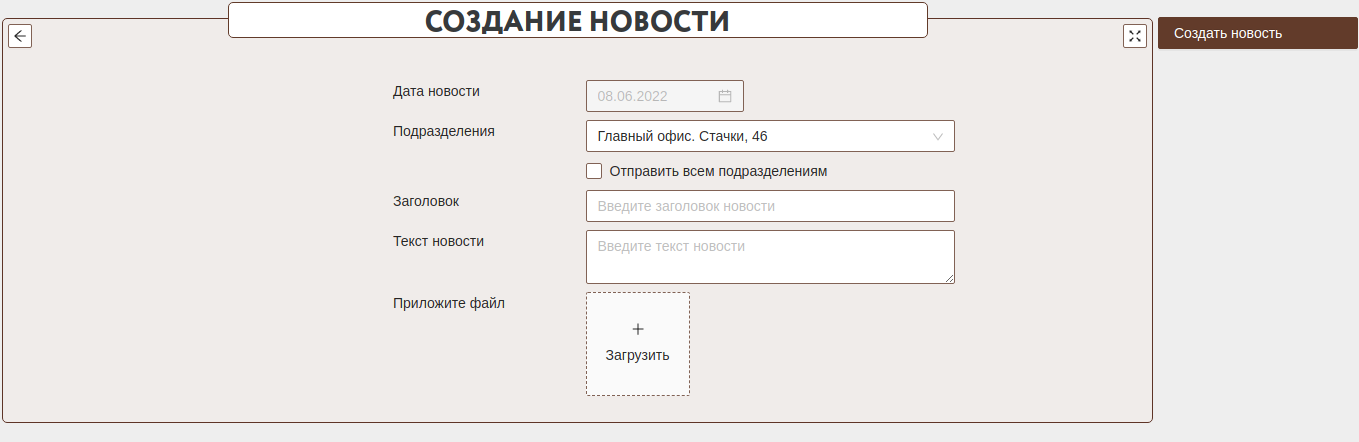Click the 'Текст новости' field label
Viewport: 1359px width, 442px height.
(438, 241)
